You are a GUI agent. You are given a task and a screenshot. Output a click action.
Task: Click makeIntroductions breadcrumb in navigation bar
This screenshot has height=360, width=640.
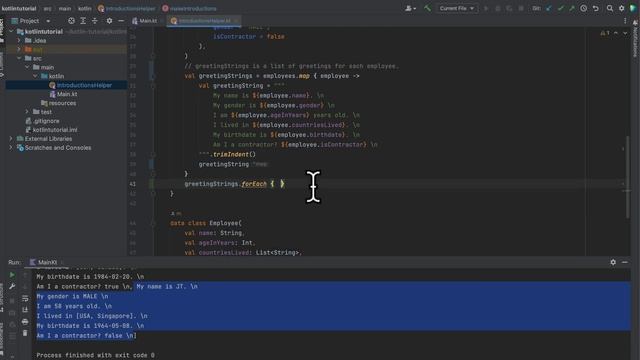[190, 8]
